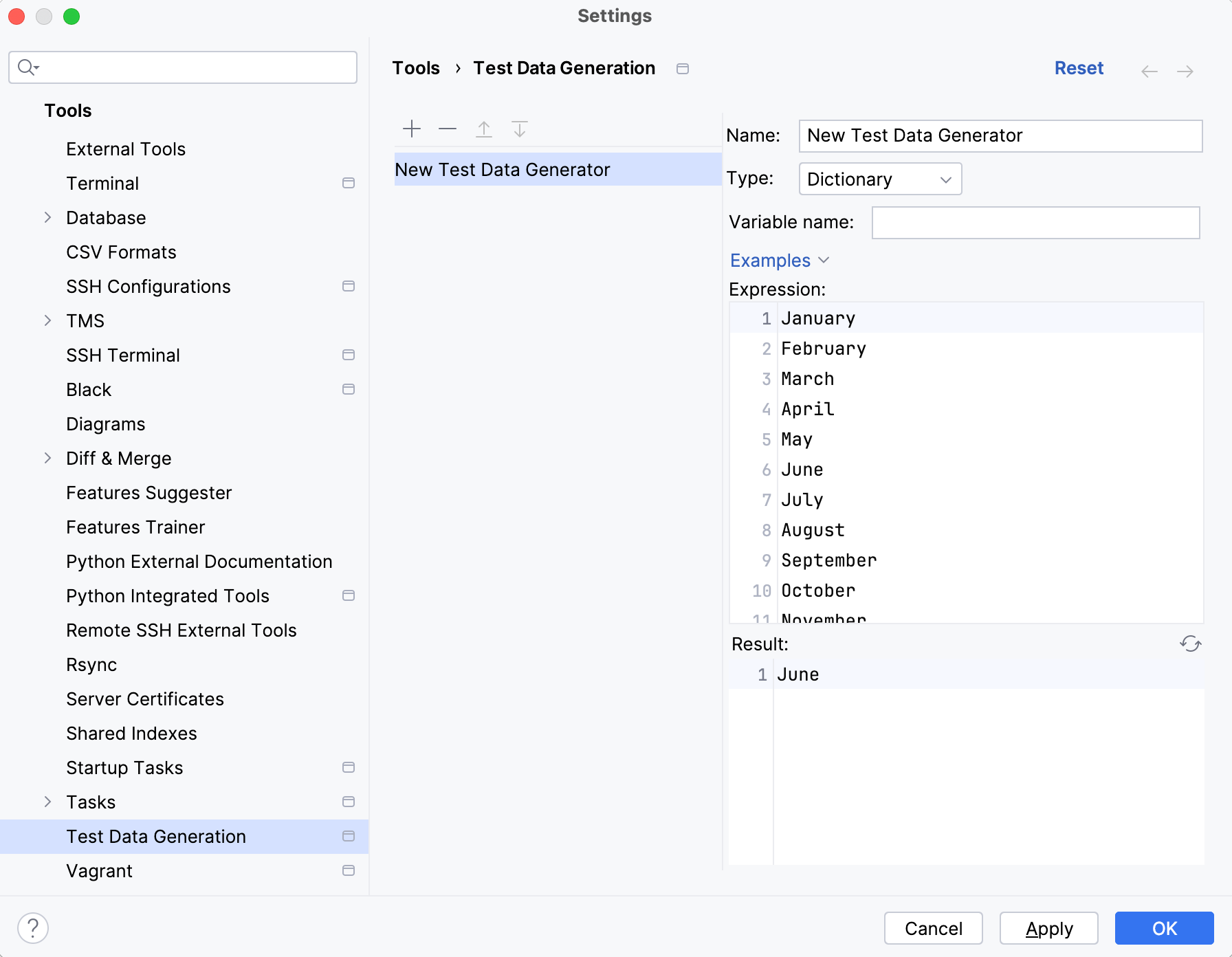Viewport: 1232px width, 957px height.
Task: Move the generator up in the list
Action: (x=484, y=129)
